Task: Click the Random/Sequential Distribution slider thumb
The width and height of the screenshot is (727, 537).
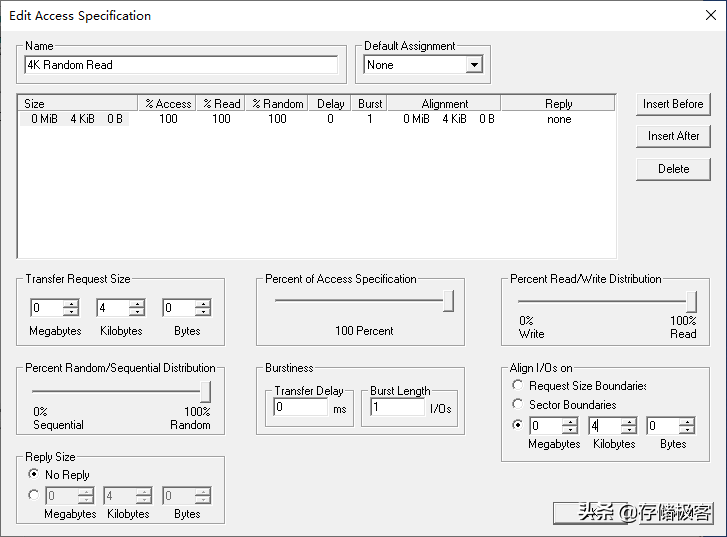Action: point(205,392)
